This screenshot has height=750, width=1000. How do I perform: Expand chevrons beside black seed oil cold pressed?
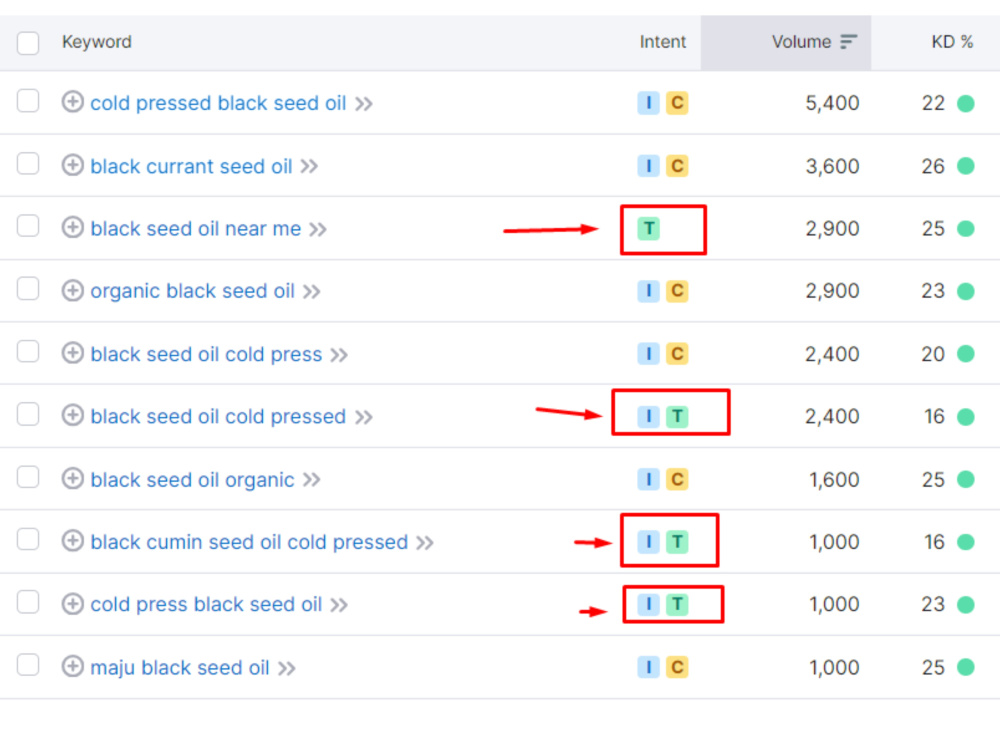click(x=364, y=417)
